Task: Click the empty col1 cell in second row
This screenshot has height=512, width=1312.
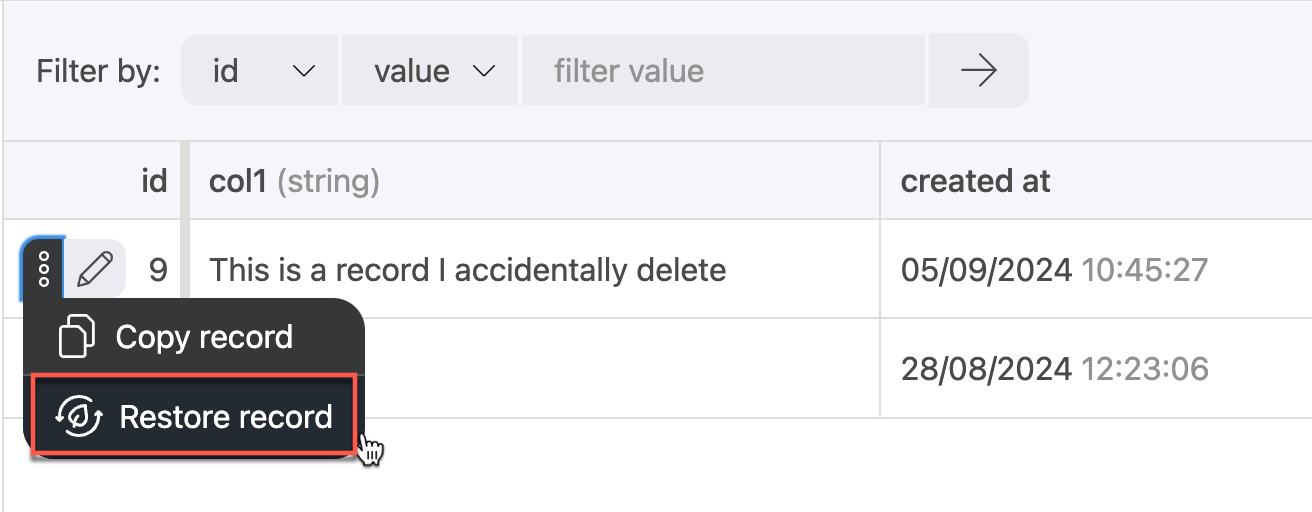Action: coord(620,369)
